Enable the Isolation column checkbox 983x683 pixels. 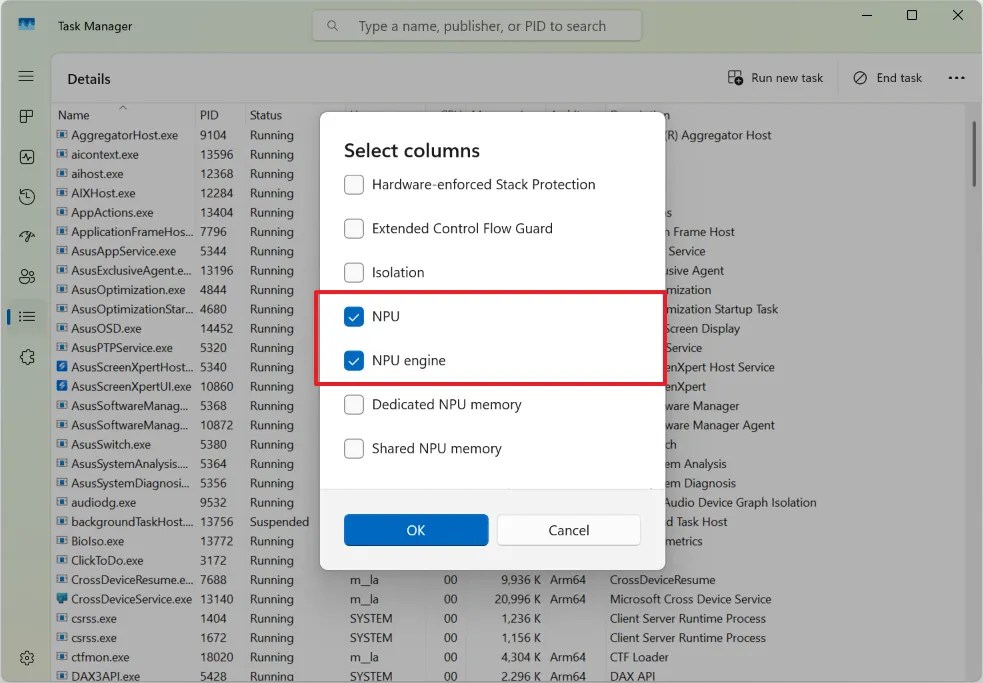[x=354, y=272]
